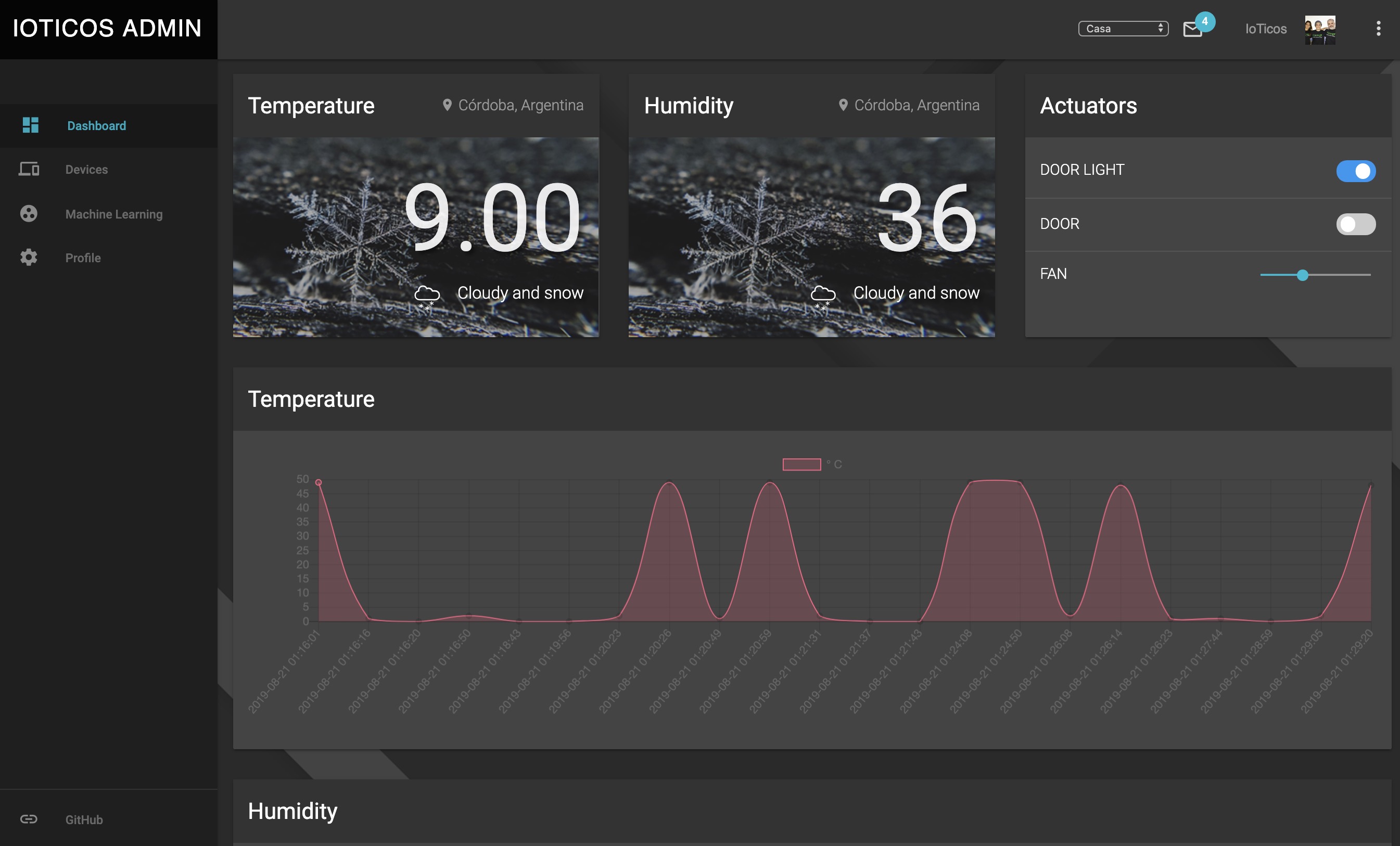Click the Devices icon in sidebar
Image resolution: width=1400 pixels, height=846 pixels.
pos(29,169)
